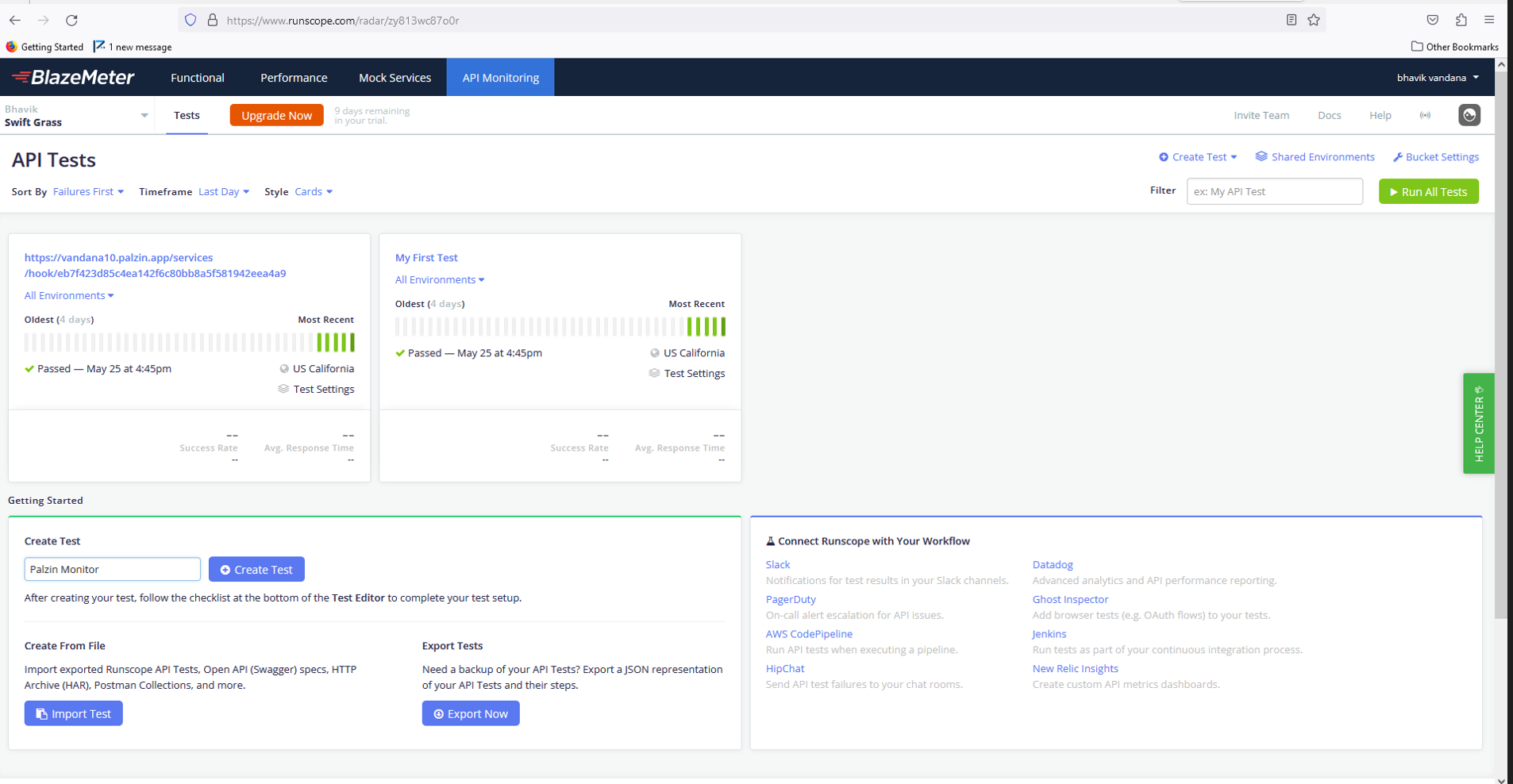The height and width of the screenshot is (784, 1513).
Task: Click the broadcast status icon near Help
Action: 1425,115
